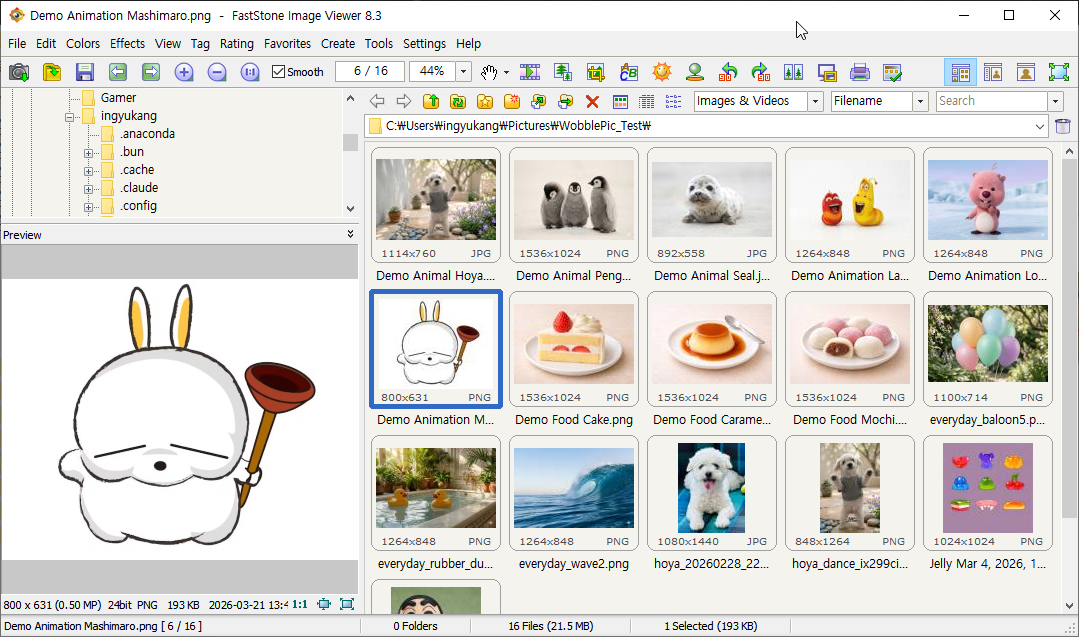The height and width of the screenshot is (637, 1079).
Task: Click the trash bin icon beside path bar
Action: pyautogui.click(x=1062, y=126)
